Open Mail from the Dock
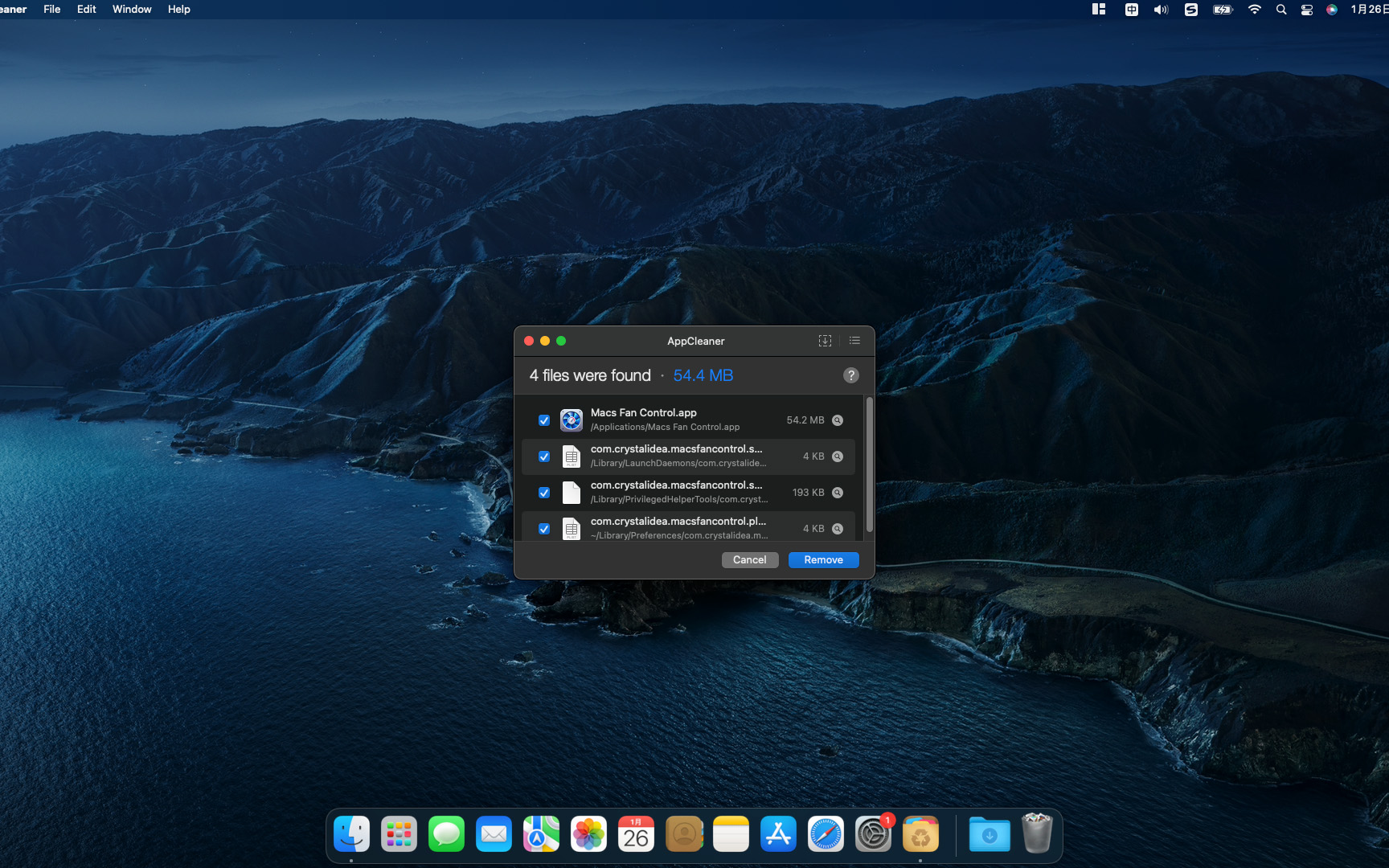Image resolution: width=1389 pixels, height=868 pixels. pyautogui.click(x=494, y=834)
